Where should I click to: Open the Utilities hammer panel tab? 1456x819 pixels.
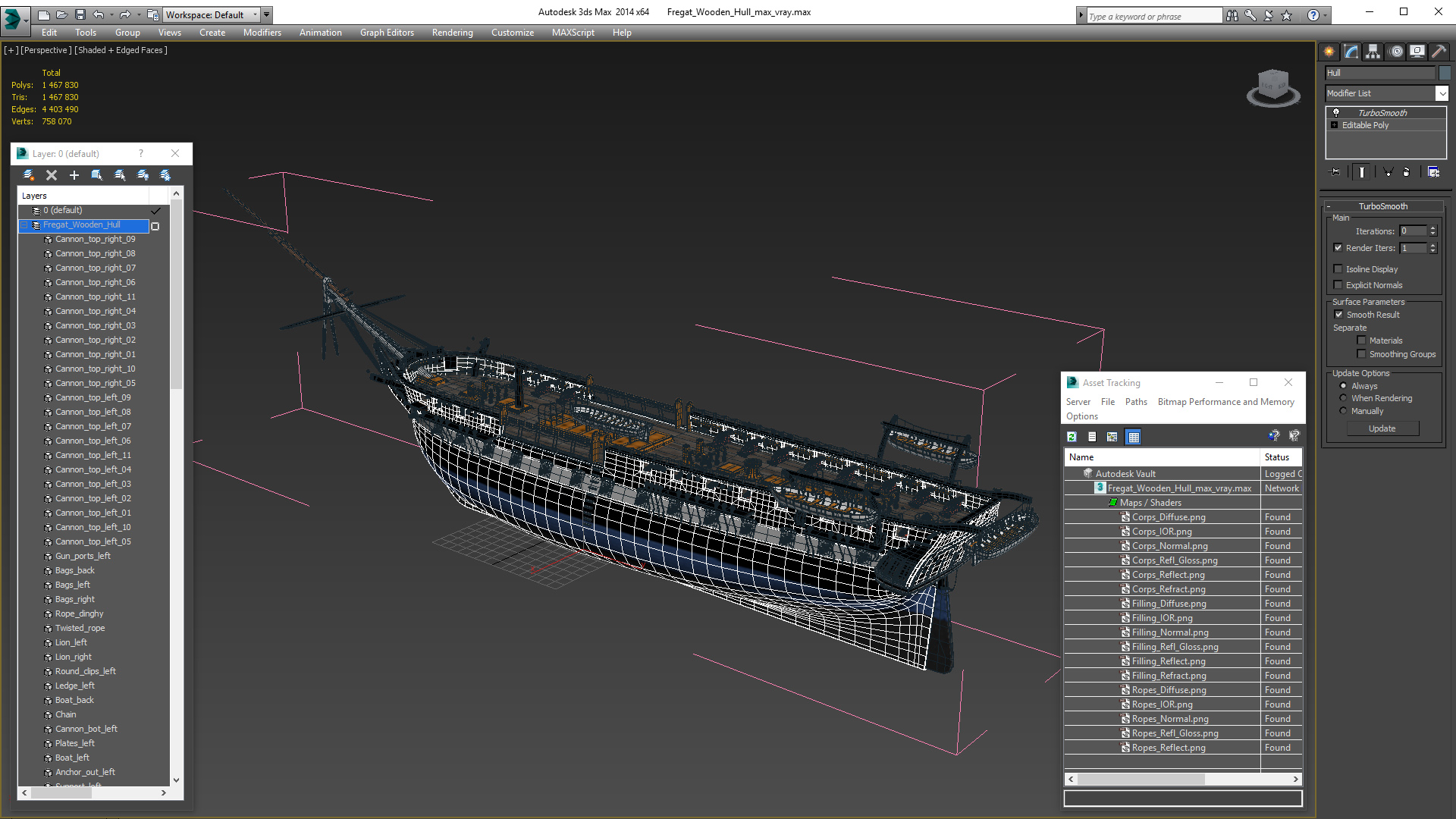pos(1439,52)
